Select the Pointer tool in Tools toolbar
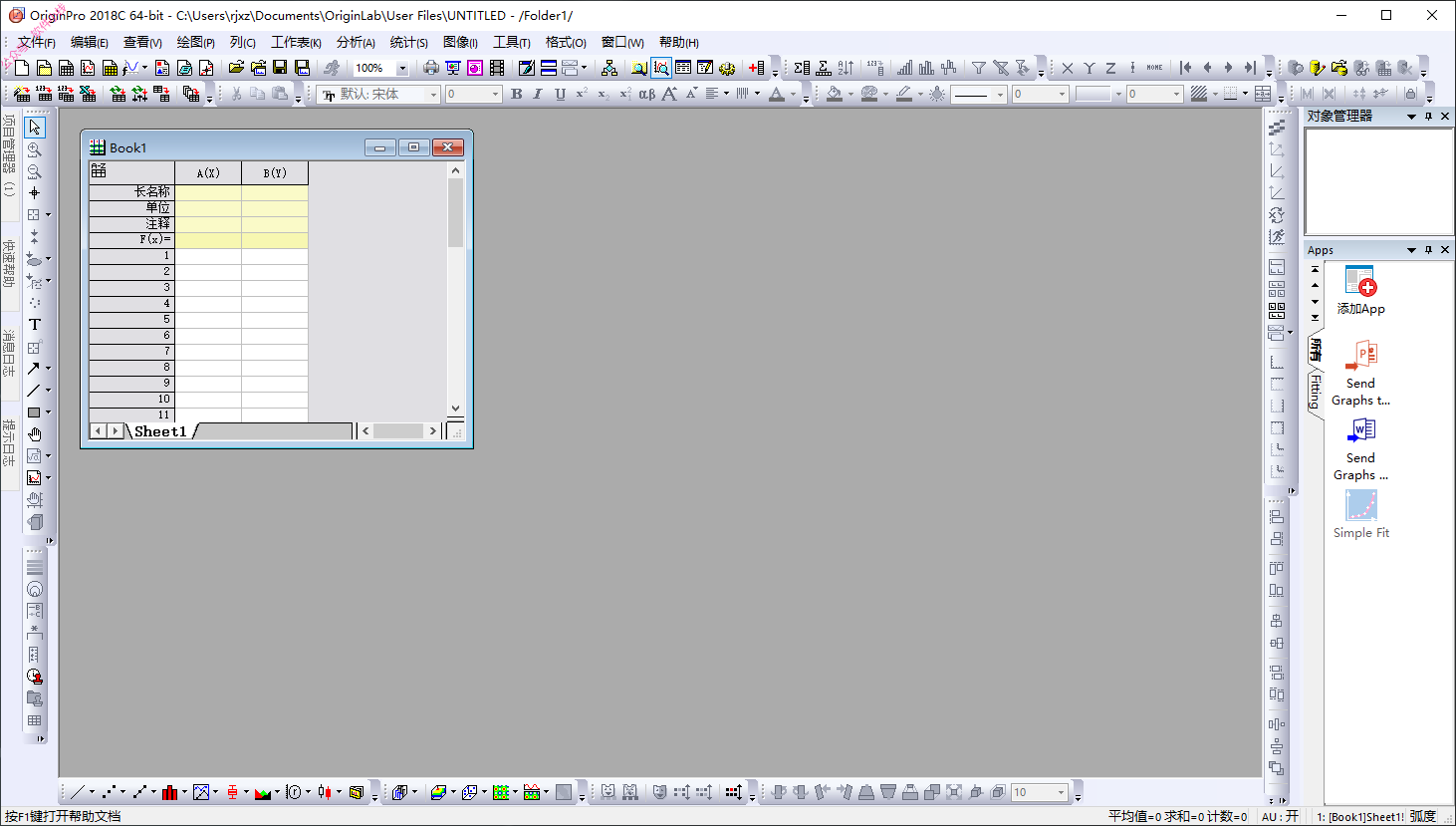 pos(35,128)
